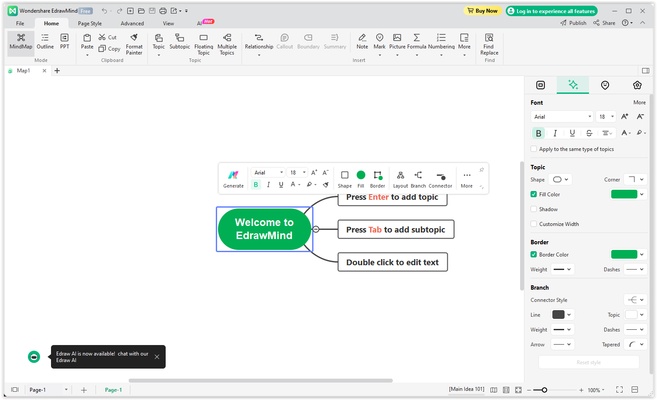657x400 pixels.
Task: Switch to MindMap mode
Action: click(21, 41)
